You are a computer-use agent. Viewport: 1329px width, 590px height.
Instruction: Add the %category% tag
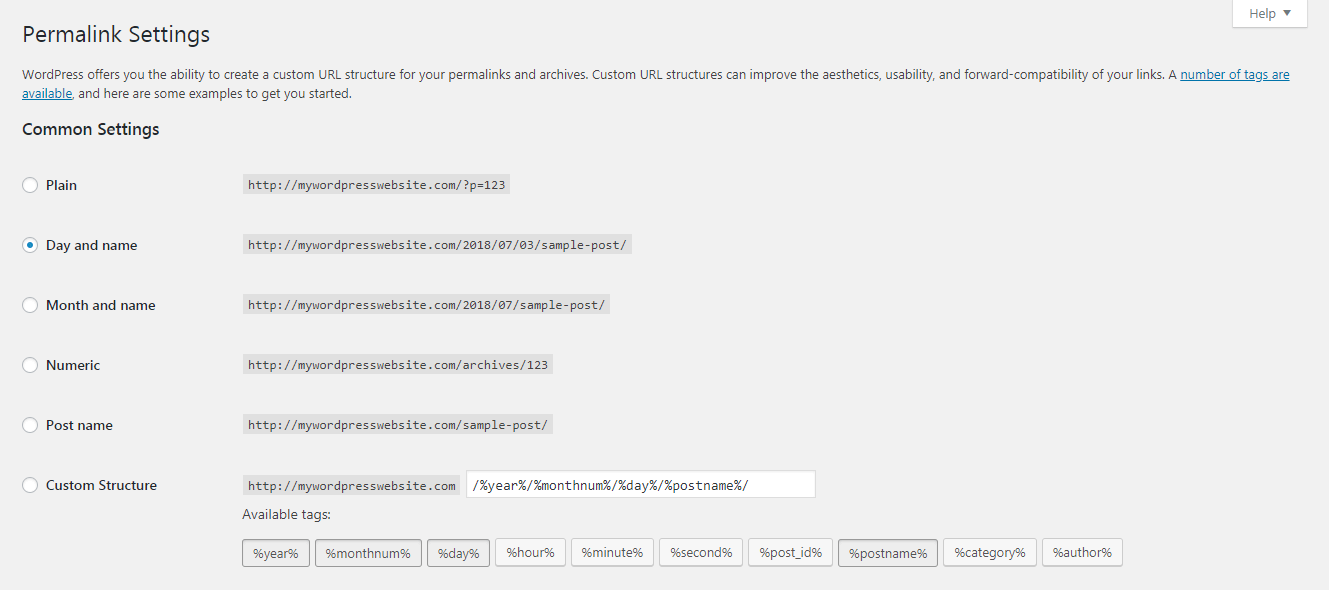[989, 552]
